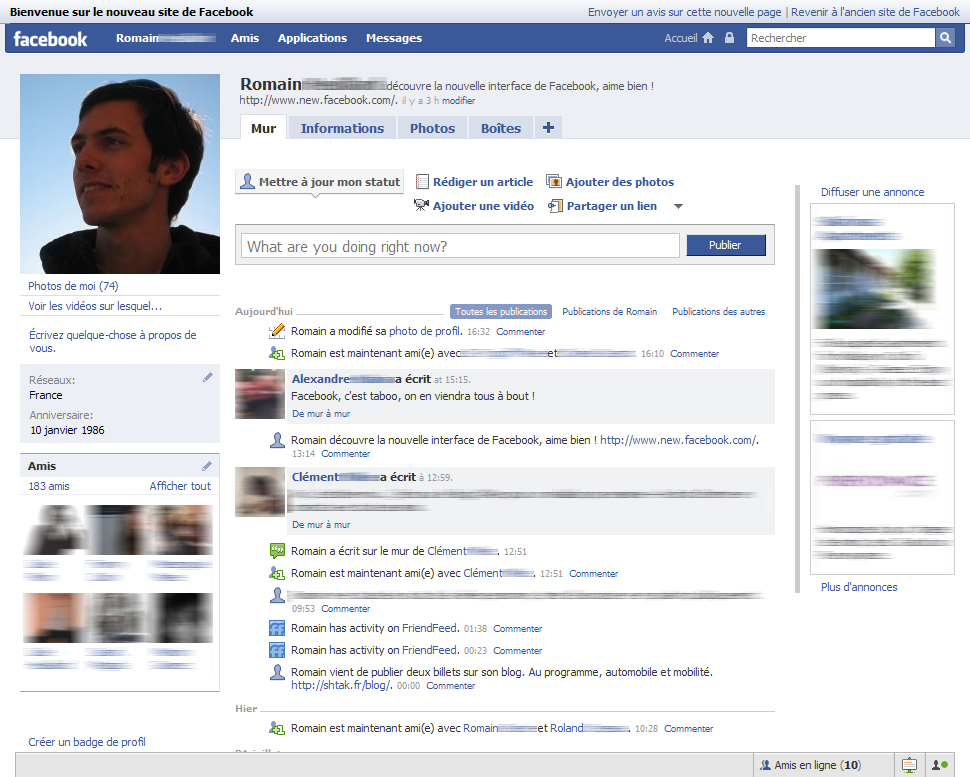
Task: Select the Publications des autres filter
Action: [x=721, y=311]
